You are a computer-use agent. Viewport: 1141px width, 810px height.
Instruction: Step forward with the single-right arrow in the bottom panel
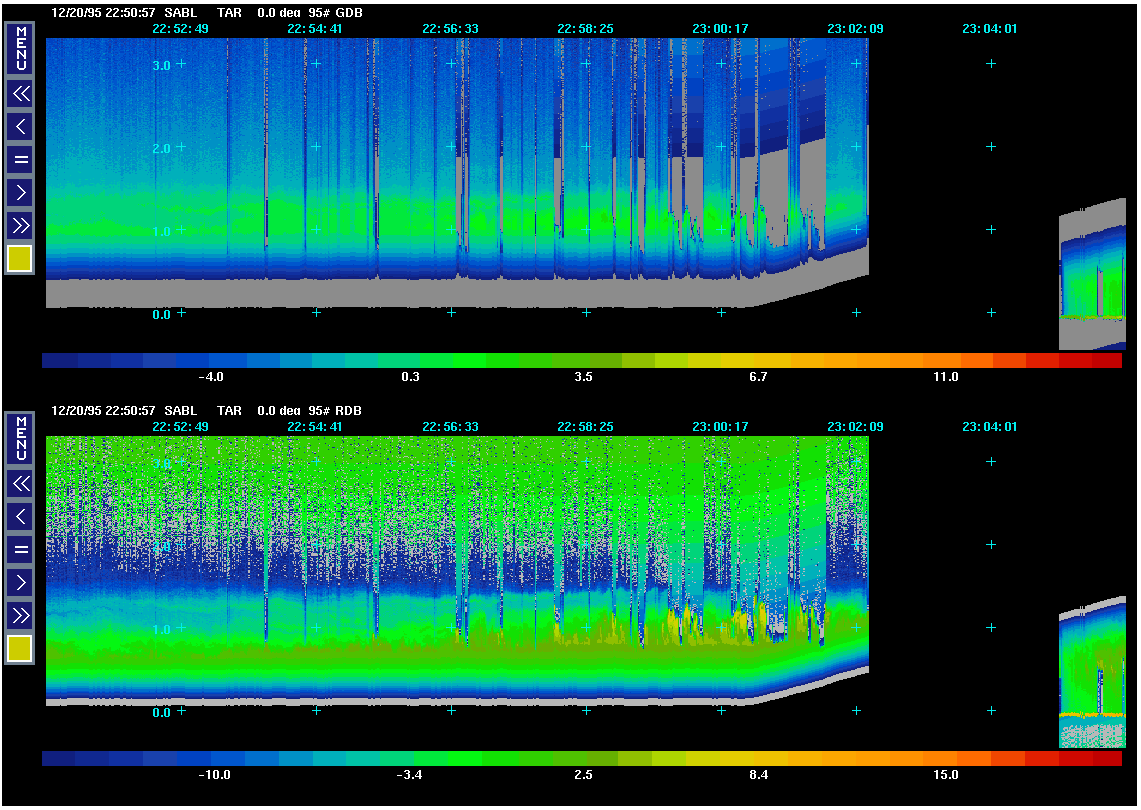(x=20, y=581)
